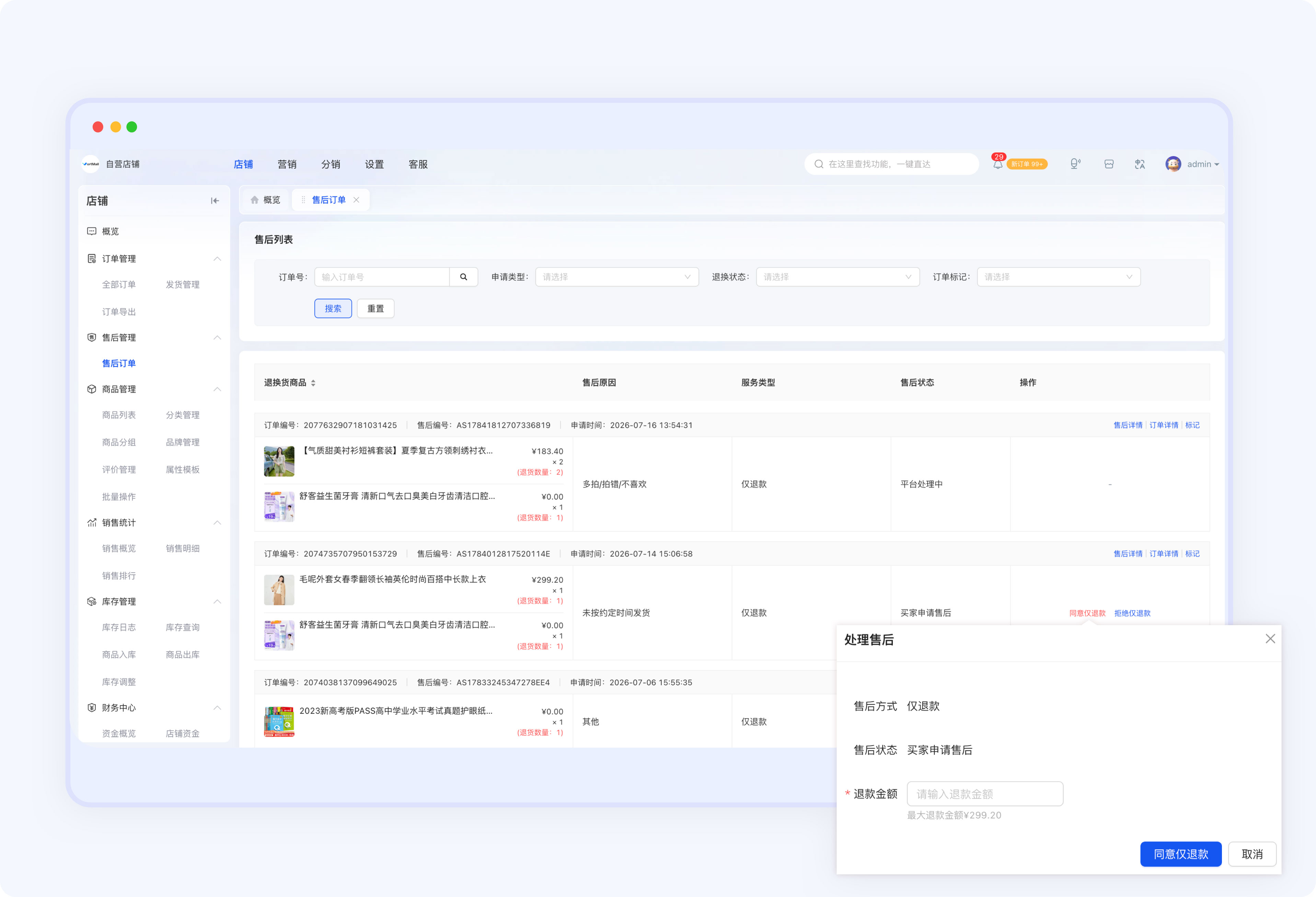
Task: Click the store logo next to 自营店铺
Action: click(x=91, y=164)
